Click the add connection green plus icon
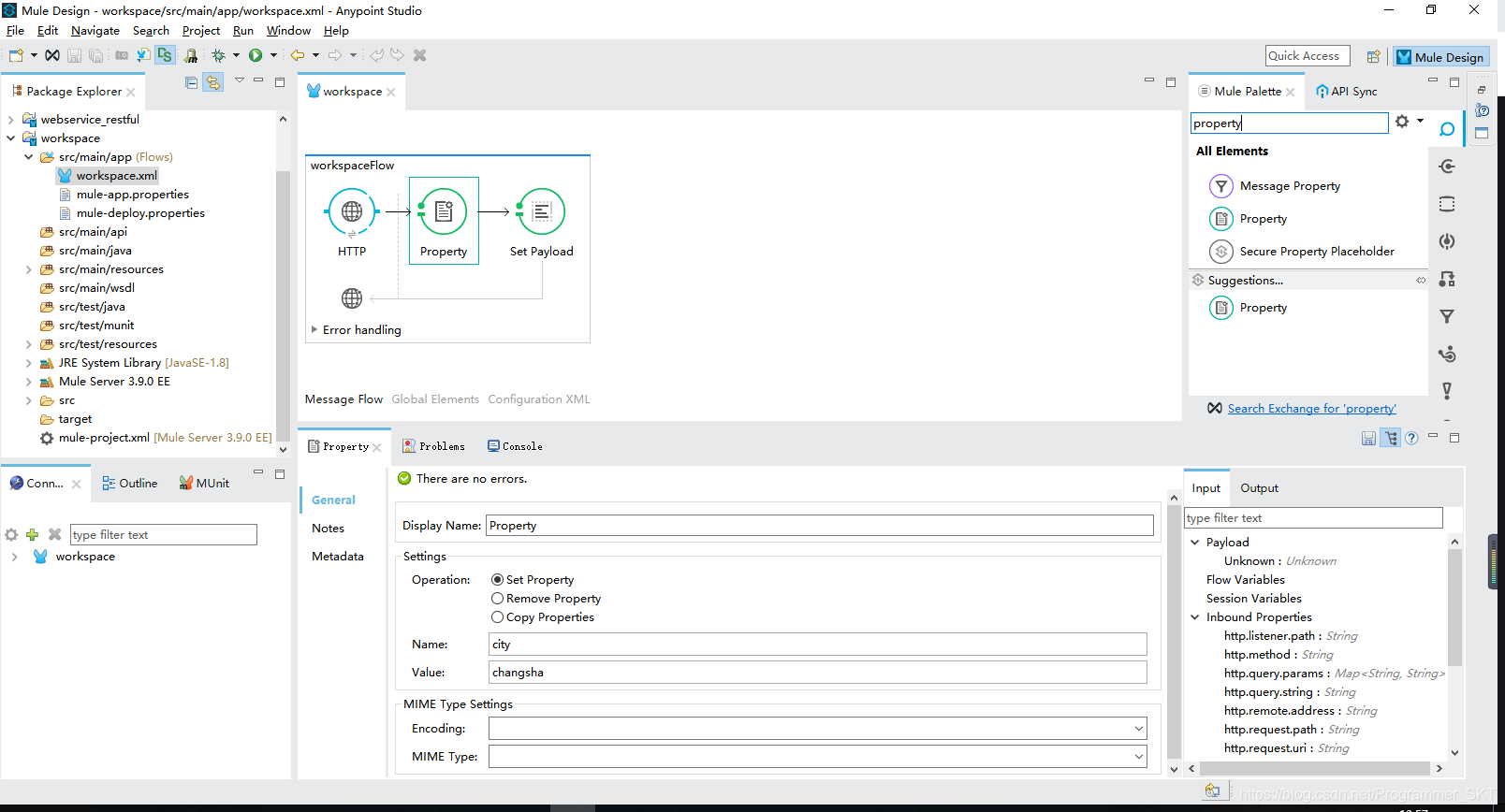The width and height of the screenshot is (1505, 812). 32,534
